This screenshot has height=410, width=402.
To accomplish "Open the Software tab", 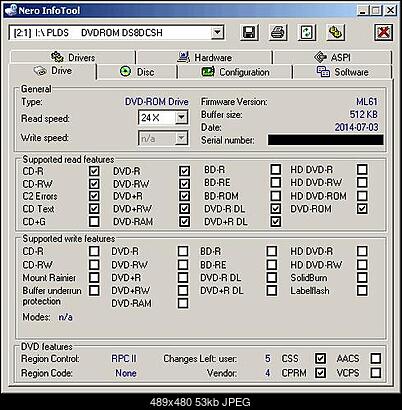I will [x=342, y=72].
